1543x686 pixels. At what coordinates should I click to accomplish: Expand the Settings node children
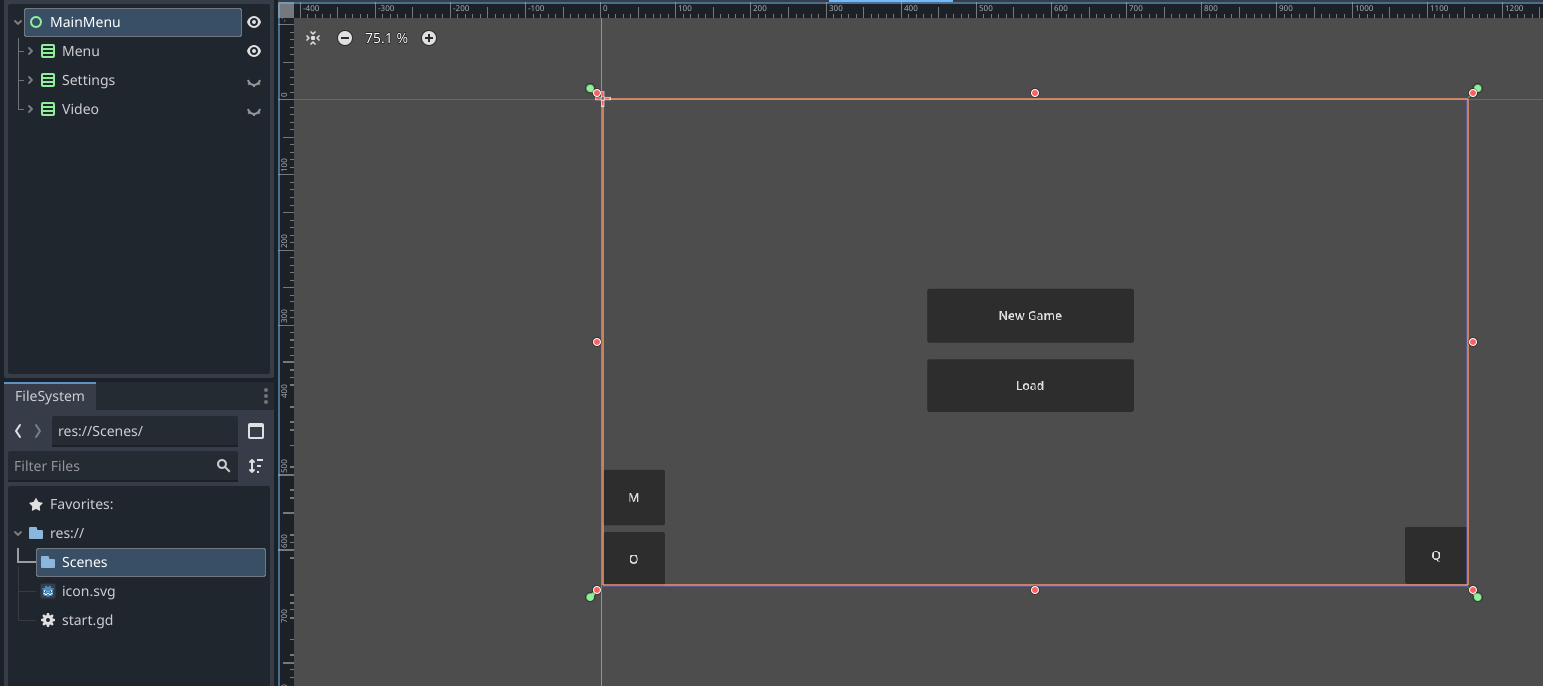(x=31, y=80)
